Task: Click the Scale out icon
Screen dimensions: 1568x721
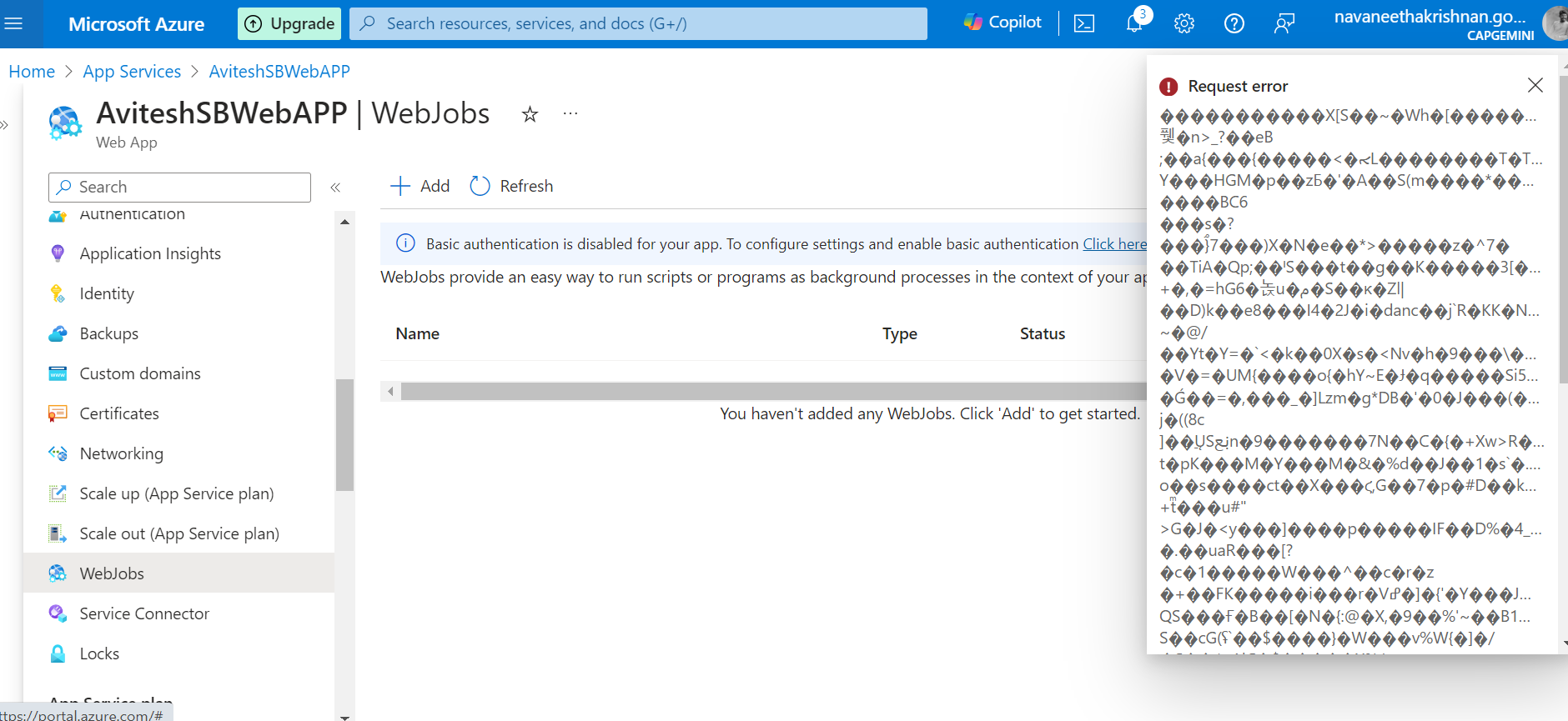Action: point(58,533)
